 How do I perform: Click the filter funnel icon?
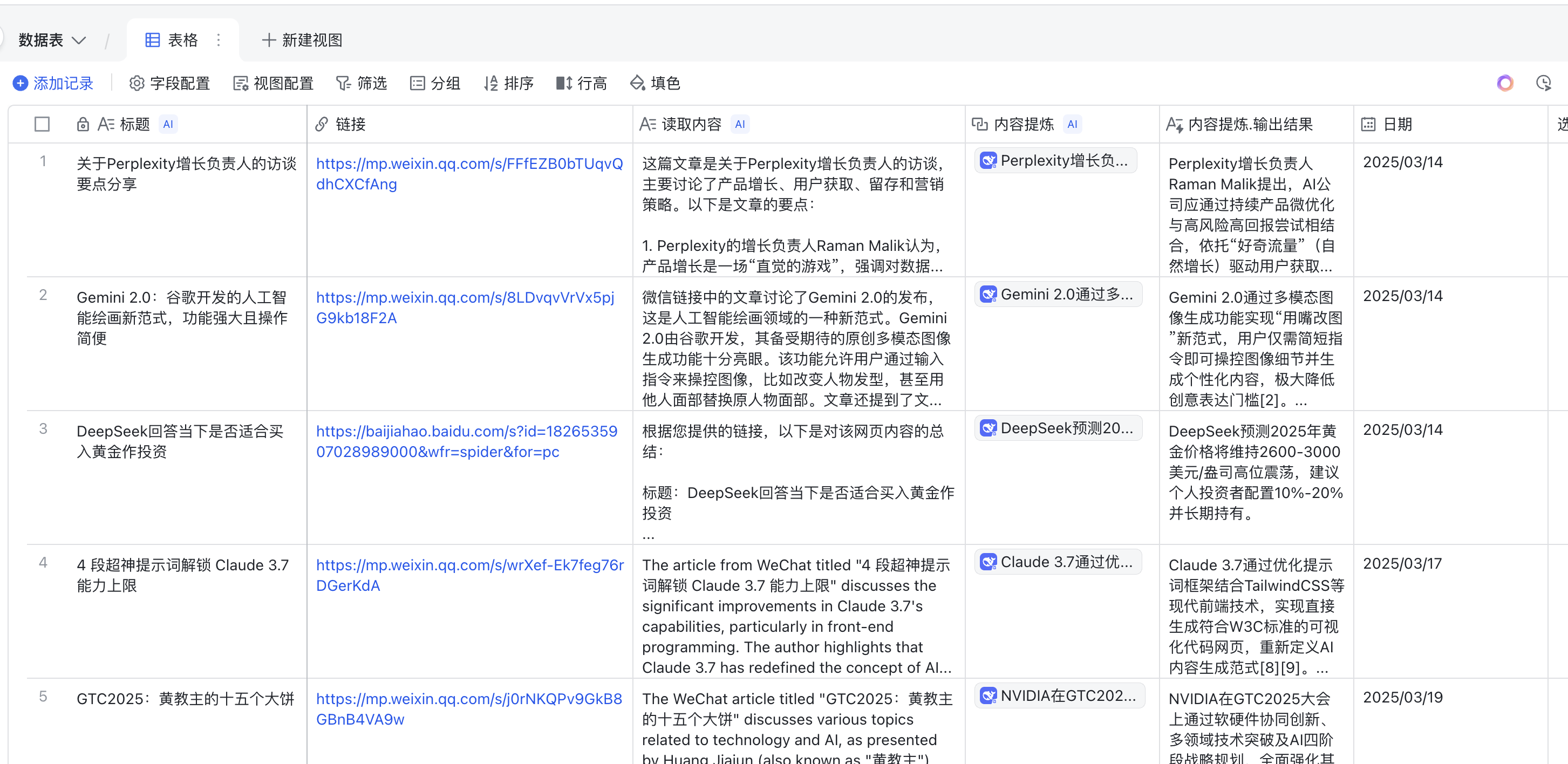[343, 83]
